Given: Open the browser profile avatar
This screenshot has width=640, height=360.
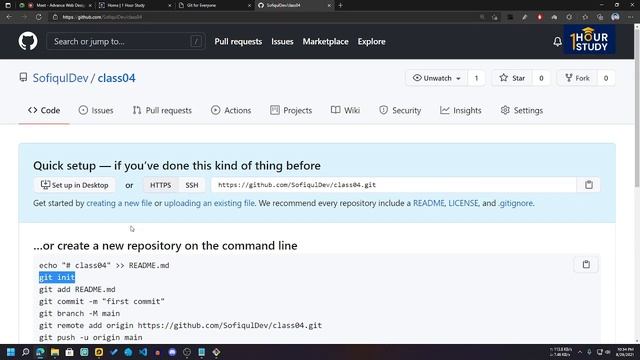Looking at the screenshot, I should tap(615, 17).
